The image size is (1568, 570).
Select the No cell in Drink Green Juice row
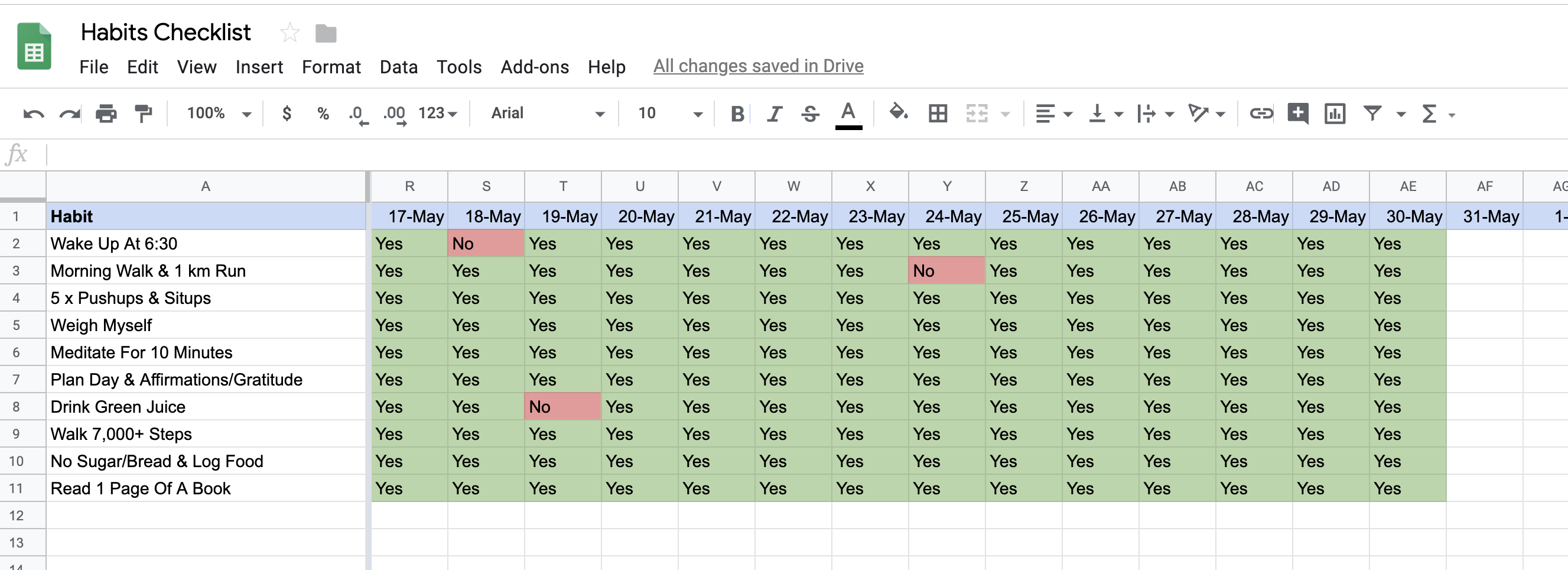point(563,407)
